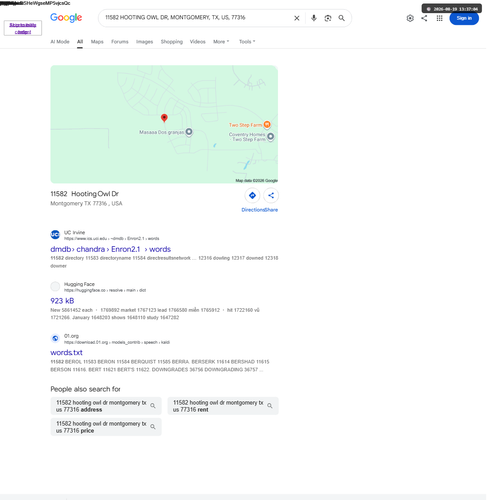Open Google apps grid icon

[x=440, y=18]
